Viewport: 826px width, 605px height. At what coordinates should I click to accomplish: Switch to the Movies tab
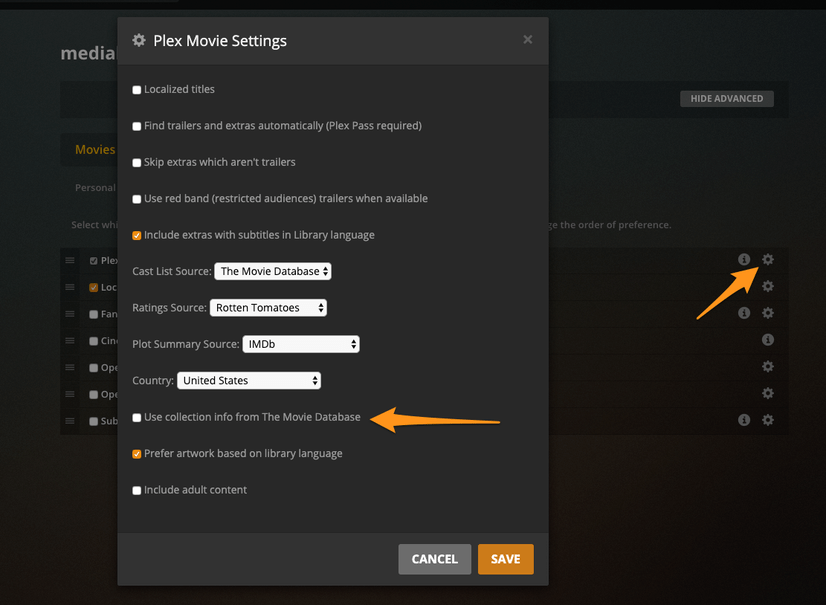coord(95,150)
